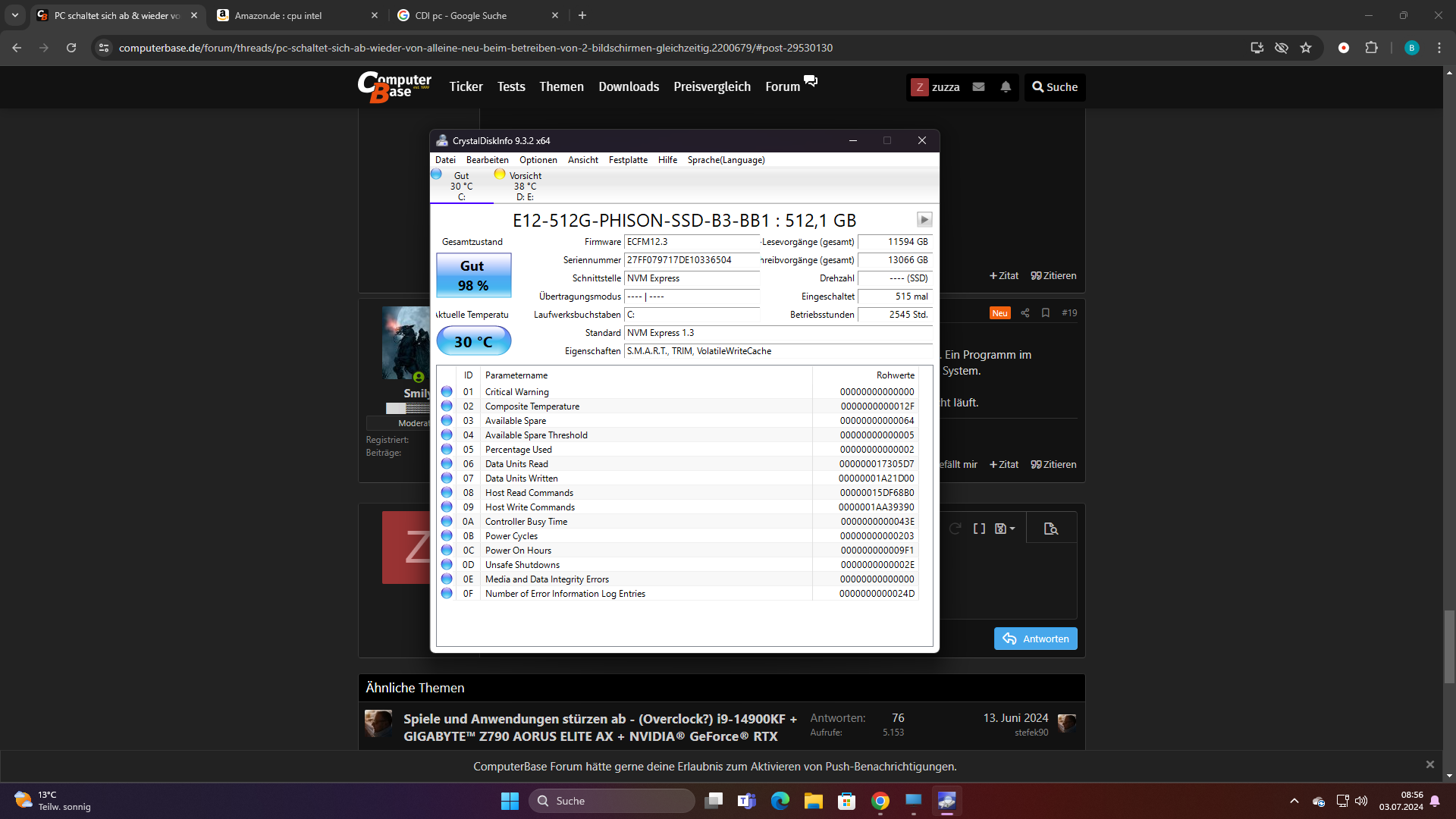1456x819 pixels.
Task: Select the C: drive Gut status
Action: pyautogui.click(x=461, y=186)
